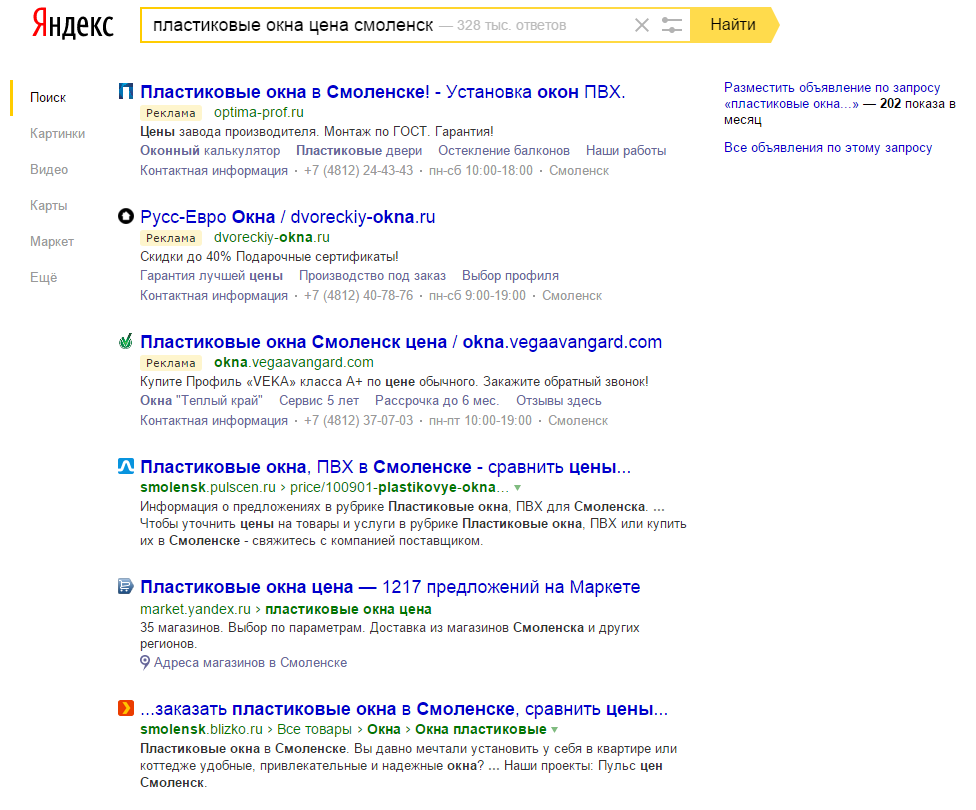Click the vegaavangard green favicon

[x=126, y=341]
